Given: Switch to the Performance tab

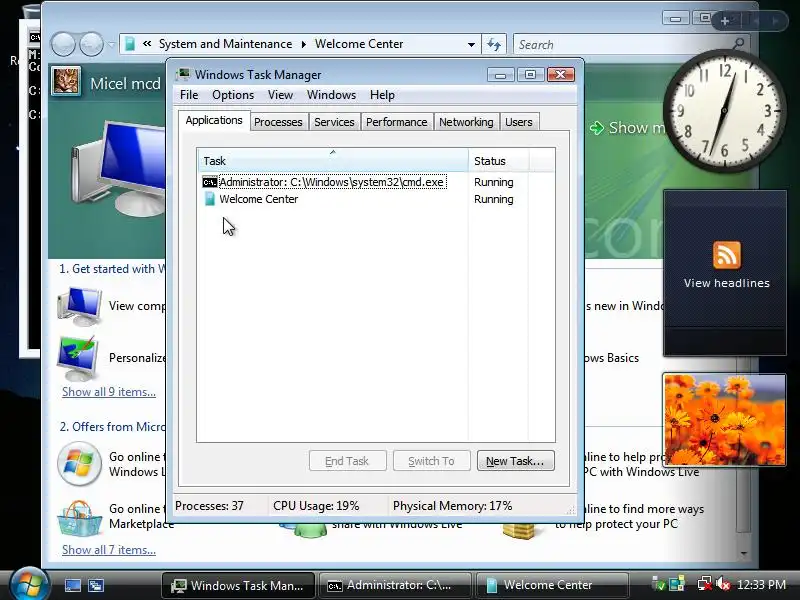Looking at the screenshot, I should pos(396,122).
